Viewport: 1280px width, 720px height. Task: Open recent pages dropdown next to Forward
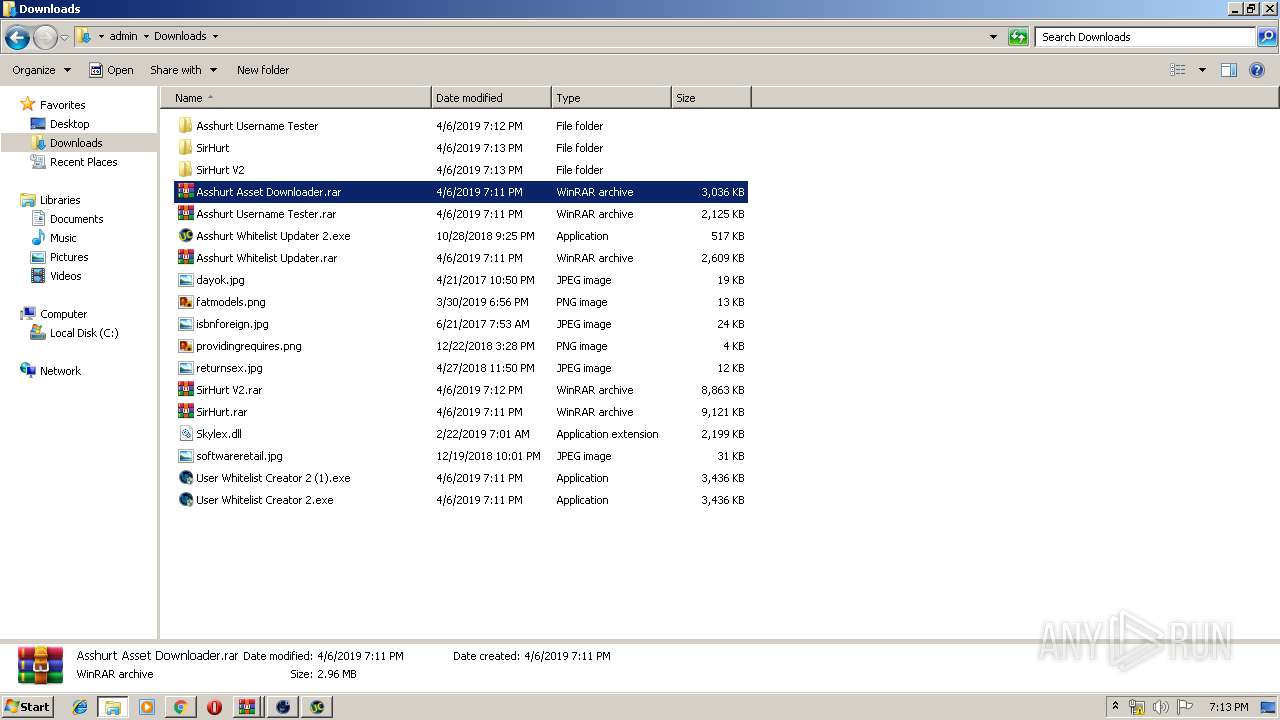click(65, 38)
